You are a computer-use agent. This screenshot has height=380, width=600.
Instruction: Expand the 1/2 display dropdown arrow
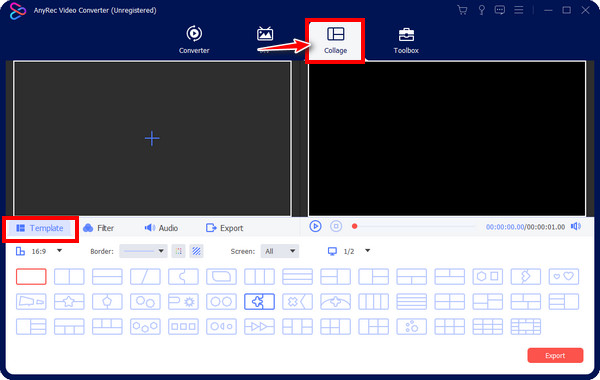[367, 251]
